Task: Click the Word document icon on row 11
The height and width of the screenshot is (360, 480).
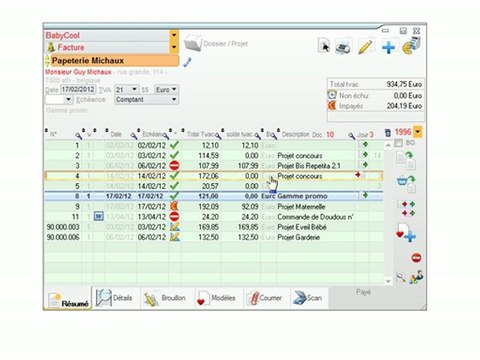Action: tap(98, 217)
